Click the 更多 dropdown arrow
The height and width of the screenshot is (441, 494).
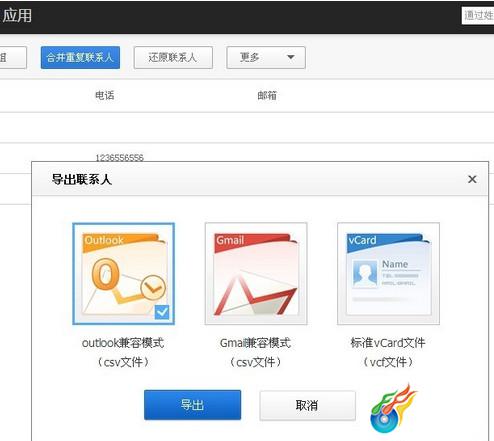click(x=291, y=57)
